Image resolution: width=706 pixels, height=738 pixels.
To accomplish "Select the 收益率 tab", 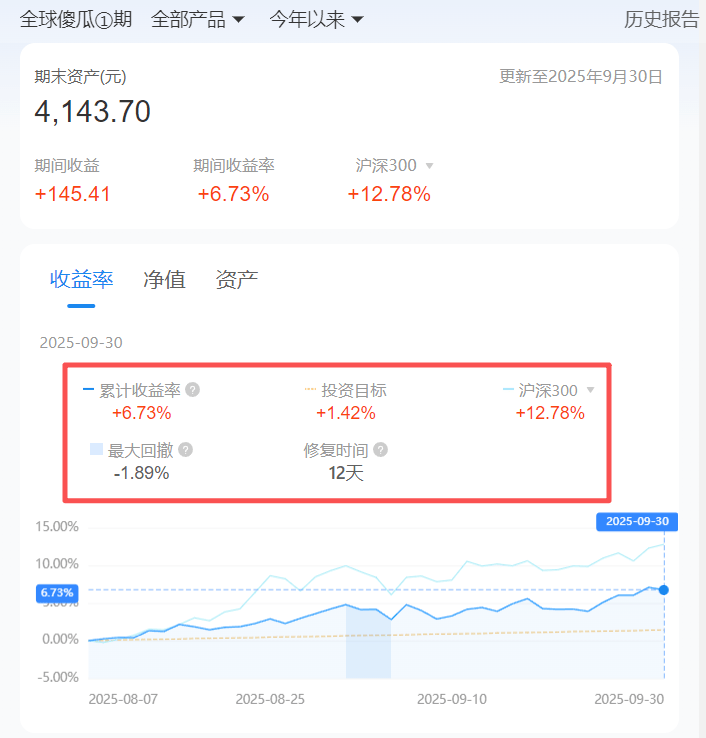I will pos(82,279).
